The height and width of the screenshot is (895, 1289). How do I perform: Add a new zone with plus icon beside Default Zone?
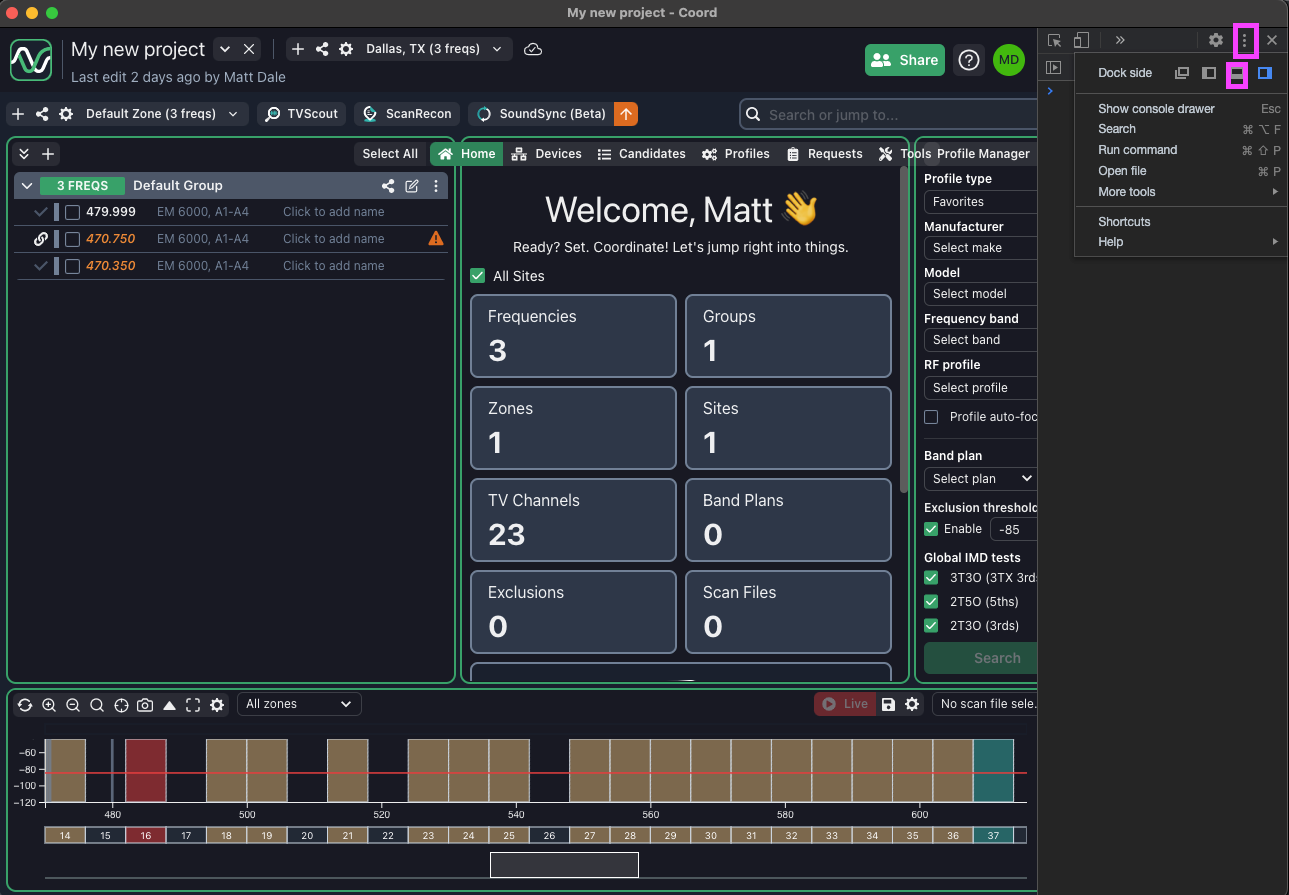(x=18, y=114)
